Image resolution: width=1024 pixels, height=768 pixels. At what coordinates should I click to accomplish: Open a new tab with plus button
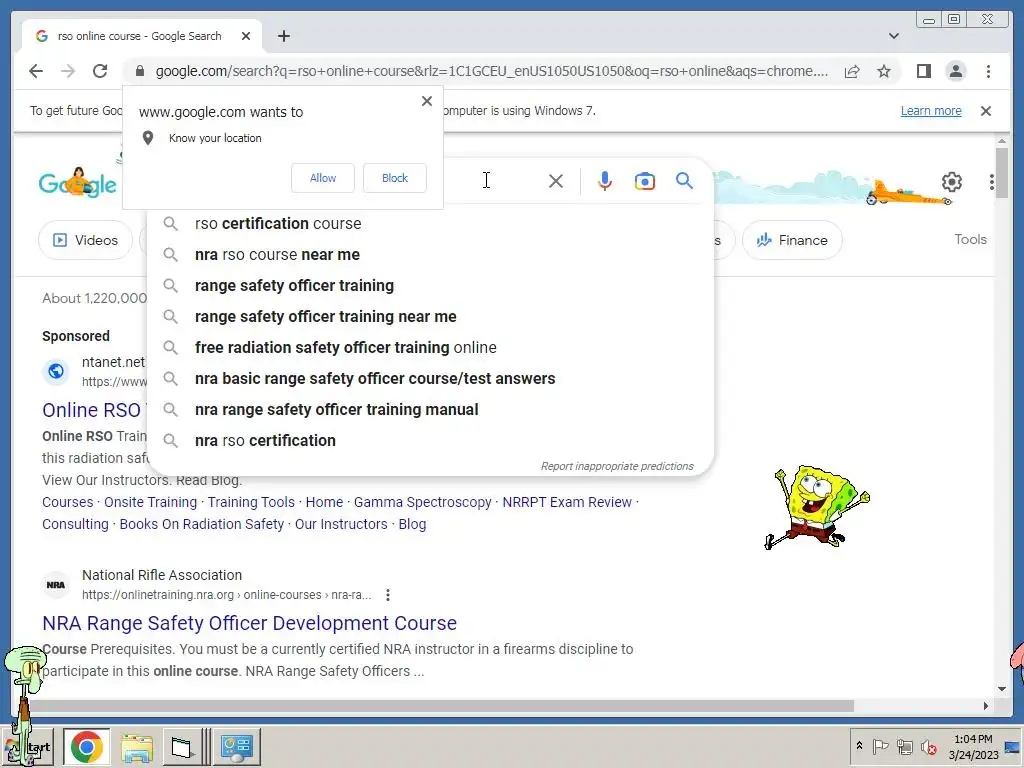click(x=283, y=36)
